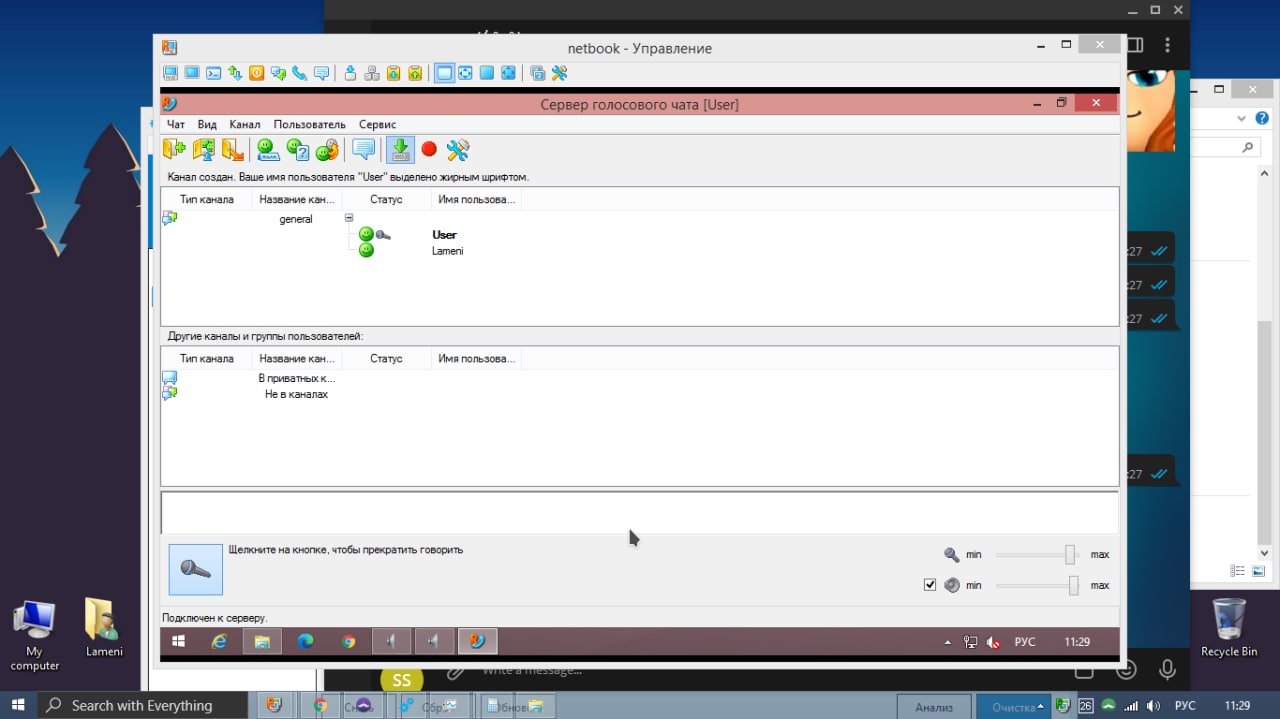1280x719 pixels.
Task: Select the Не в каналах row
Action: (x=296, y=394)
